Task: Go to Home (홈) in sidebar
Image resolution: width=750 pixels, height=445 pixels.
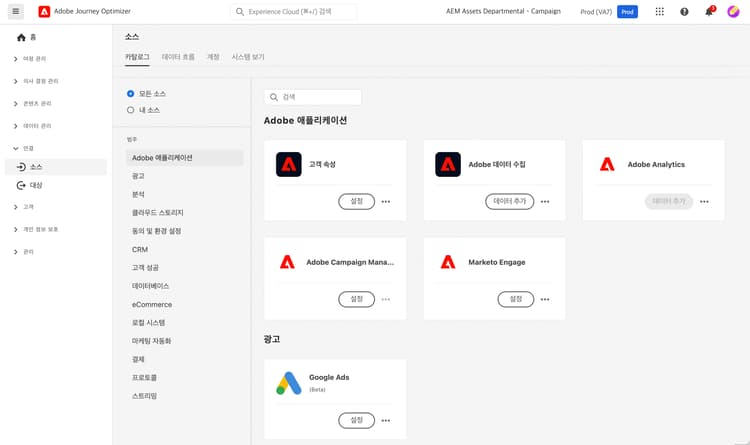Action: tap(26, 37)
